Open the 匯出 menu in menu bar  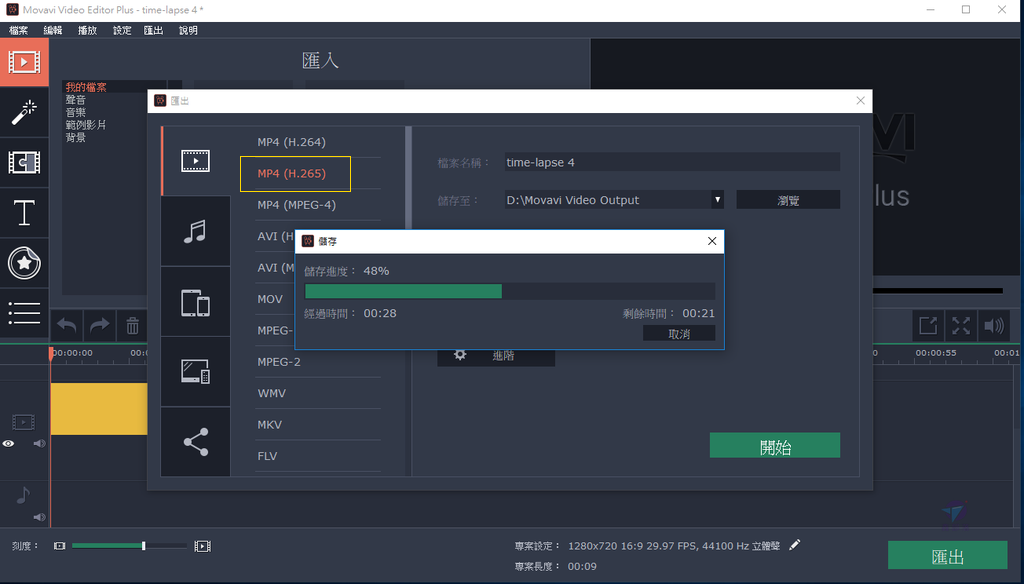[153, 30]
